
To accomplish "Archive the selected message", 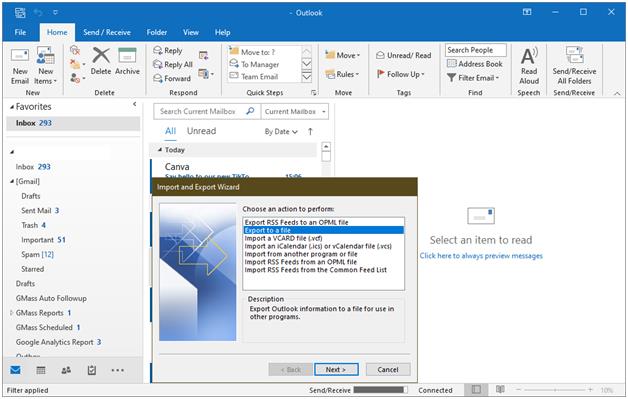I will click(127, 61).
